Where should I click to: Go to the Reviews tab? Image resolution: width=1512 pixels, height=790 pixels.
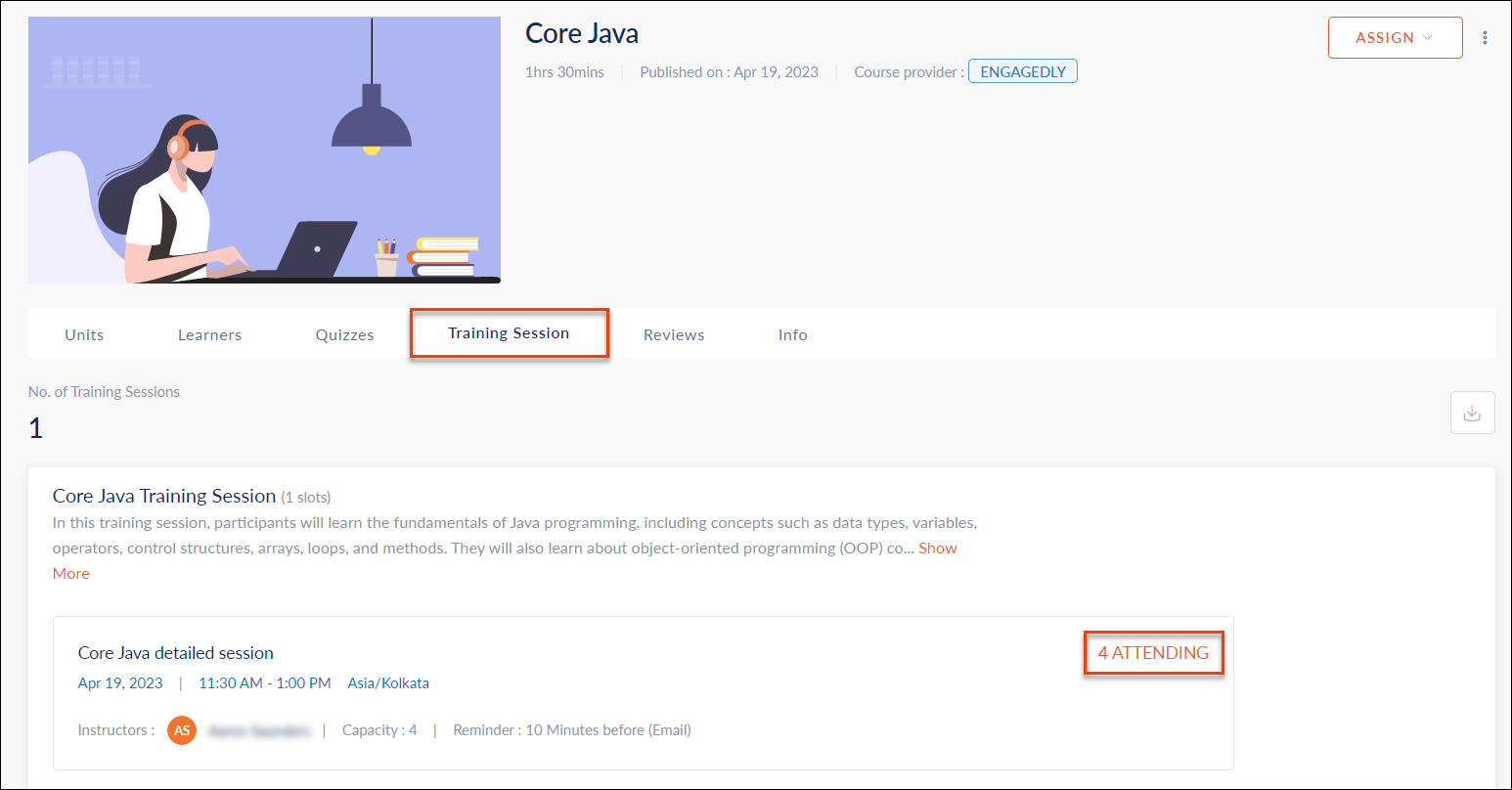coord(674,334)
